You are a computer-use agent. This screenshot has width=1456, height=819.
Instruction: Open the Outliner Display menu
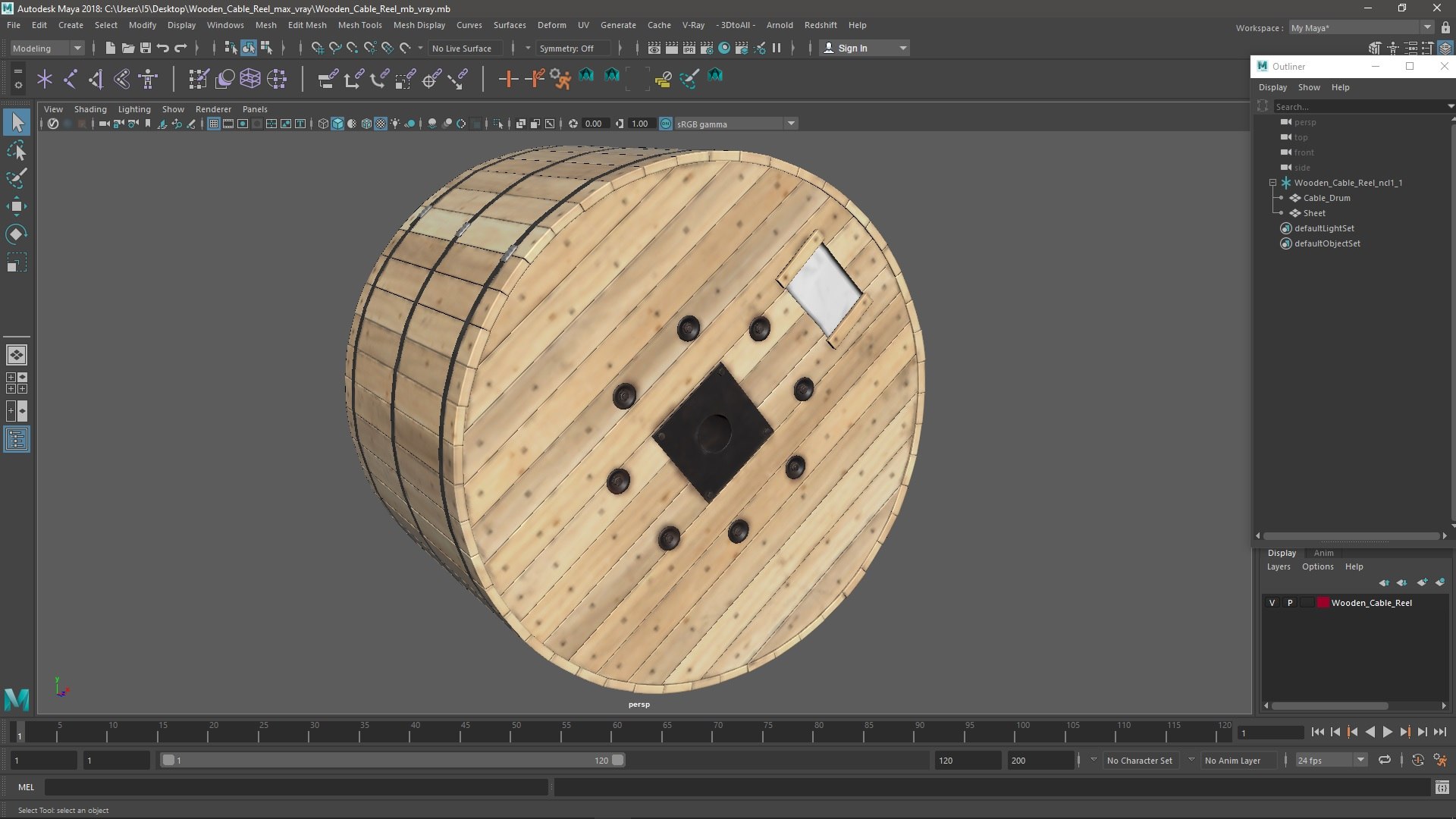[1272, 87]
